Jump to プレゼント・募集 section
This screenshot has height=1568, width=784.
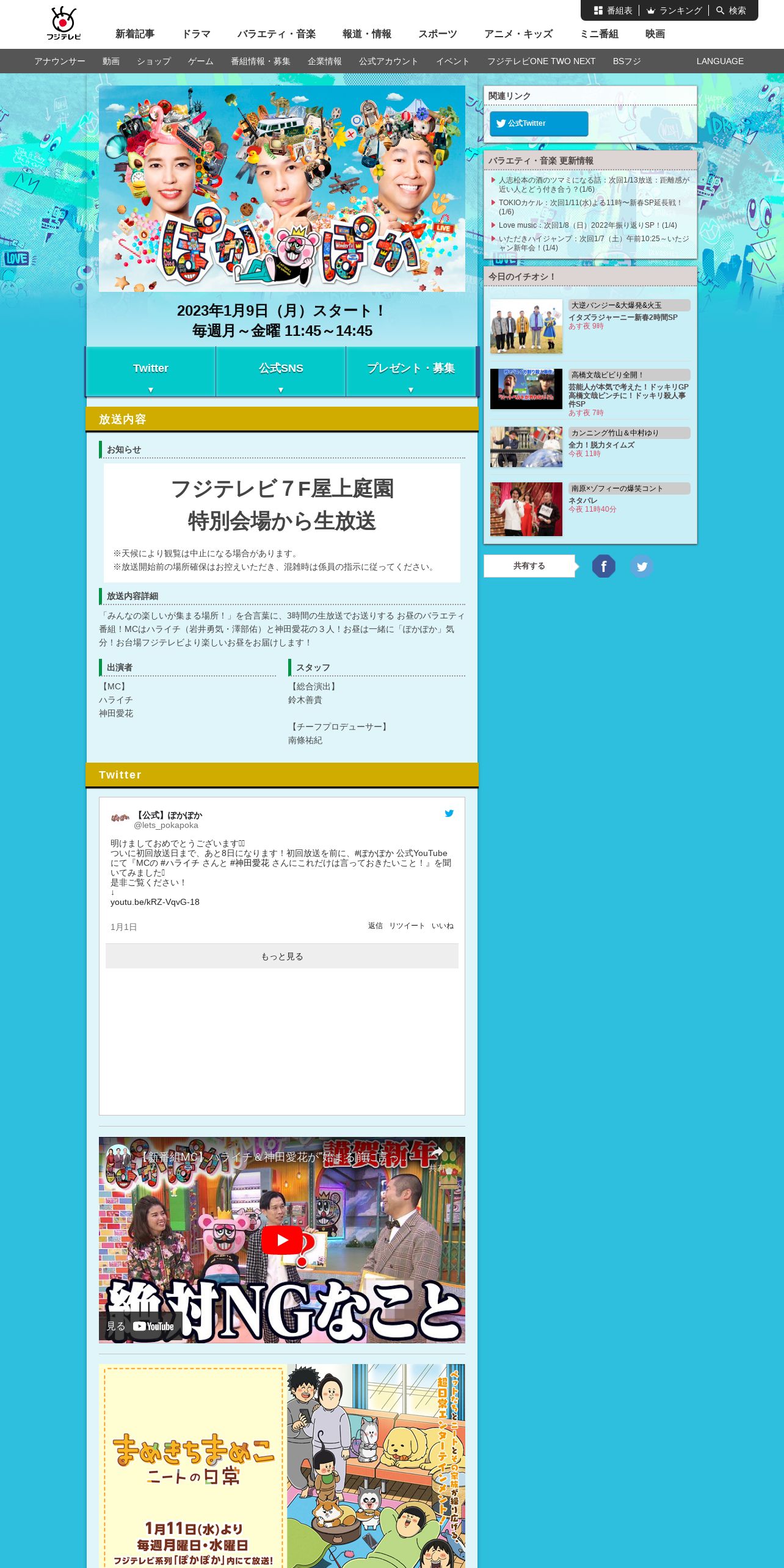click(x=411, y=372)
